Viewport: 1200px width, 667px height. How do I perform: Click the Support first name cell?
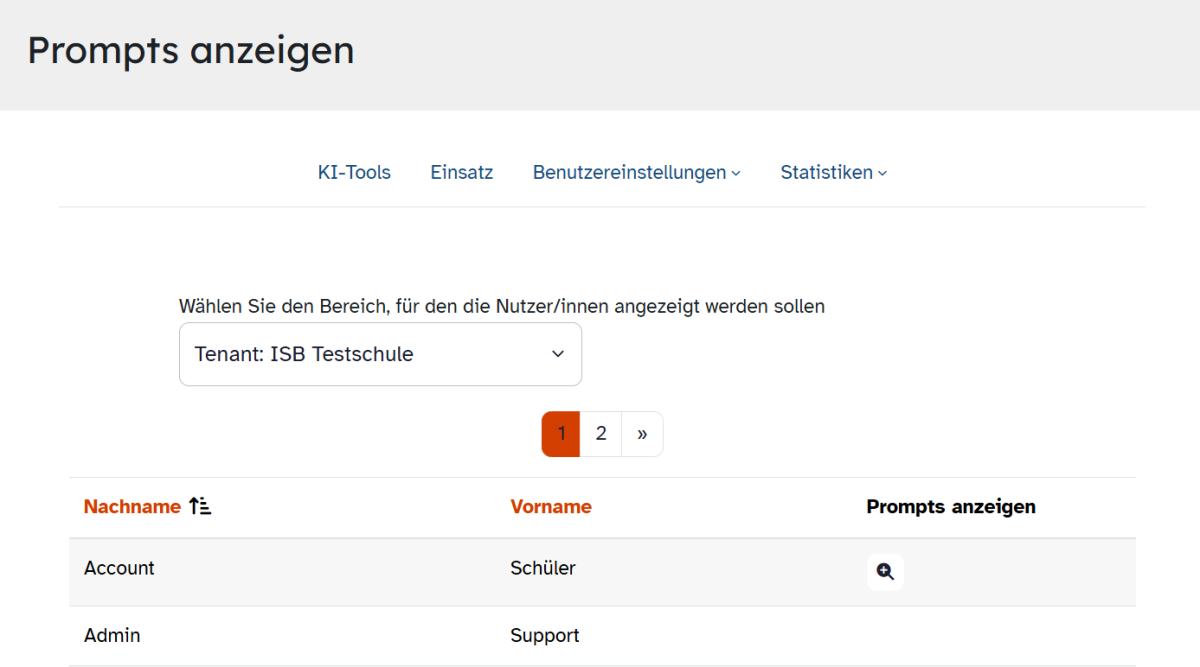click(x=545, y=636)
